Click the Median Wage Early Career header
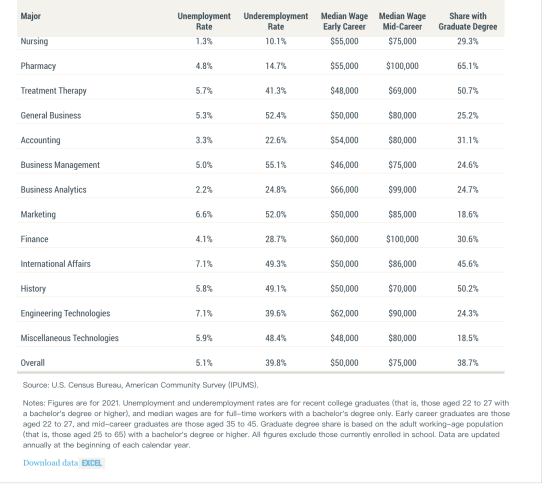 [x=344, y=21]
